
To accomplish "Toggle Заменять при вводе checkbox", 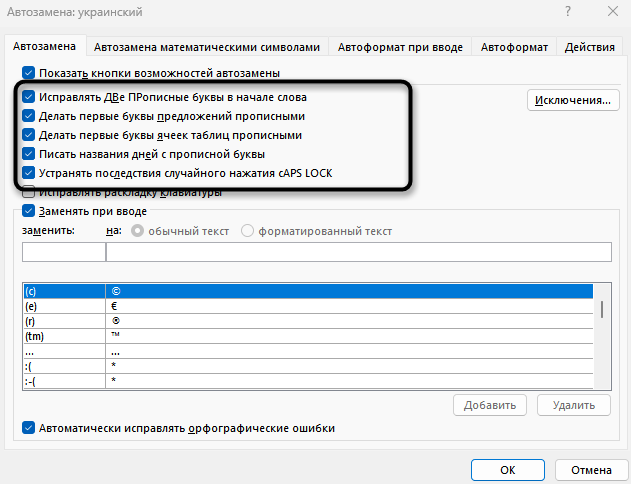I will [x=29, y=211].
